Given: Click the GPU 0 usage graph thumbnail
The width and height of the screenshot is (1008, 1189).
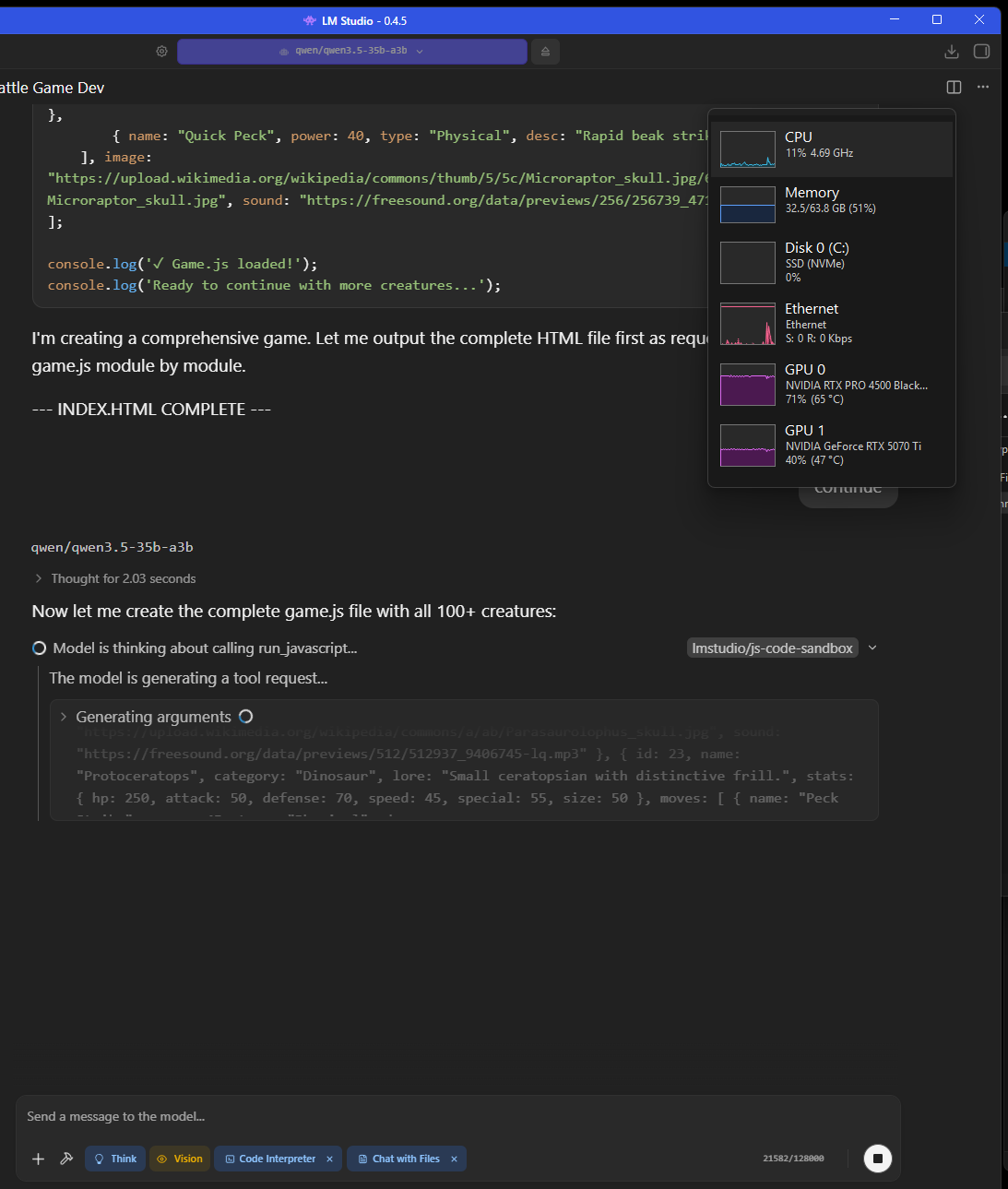Looking at the screenshot, I should point(748,385).
